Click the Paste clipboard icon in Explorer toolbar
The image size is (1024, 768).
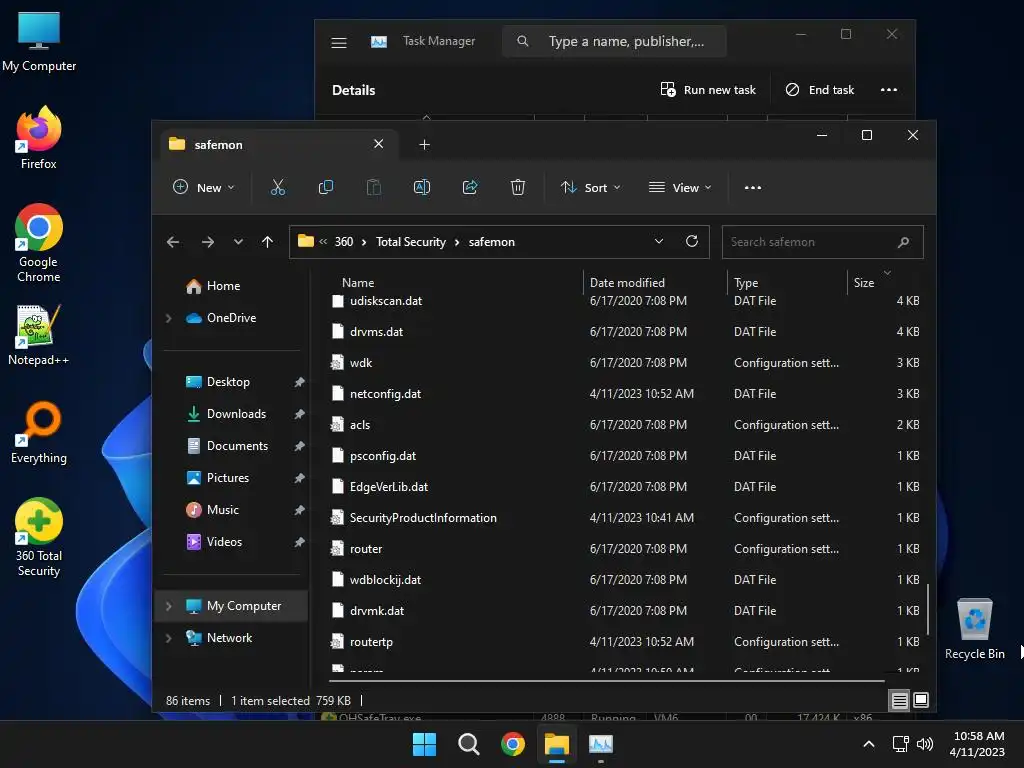(x=374, y=187)
